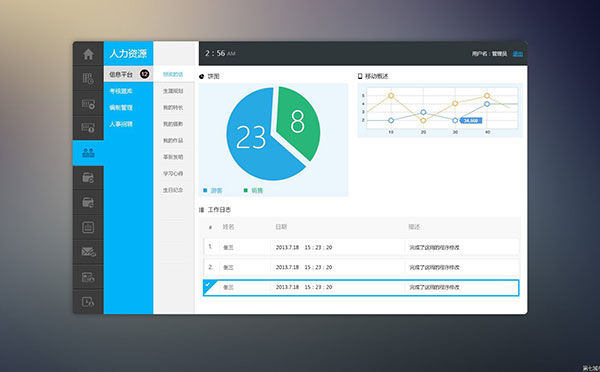Open the 学习心得 submenu item
This screenshot has width=600, height=372.
pyautogui.click(x=173, y=173)
